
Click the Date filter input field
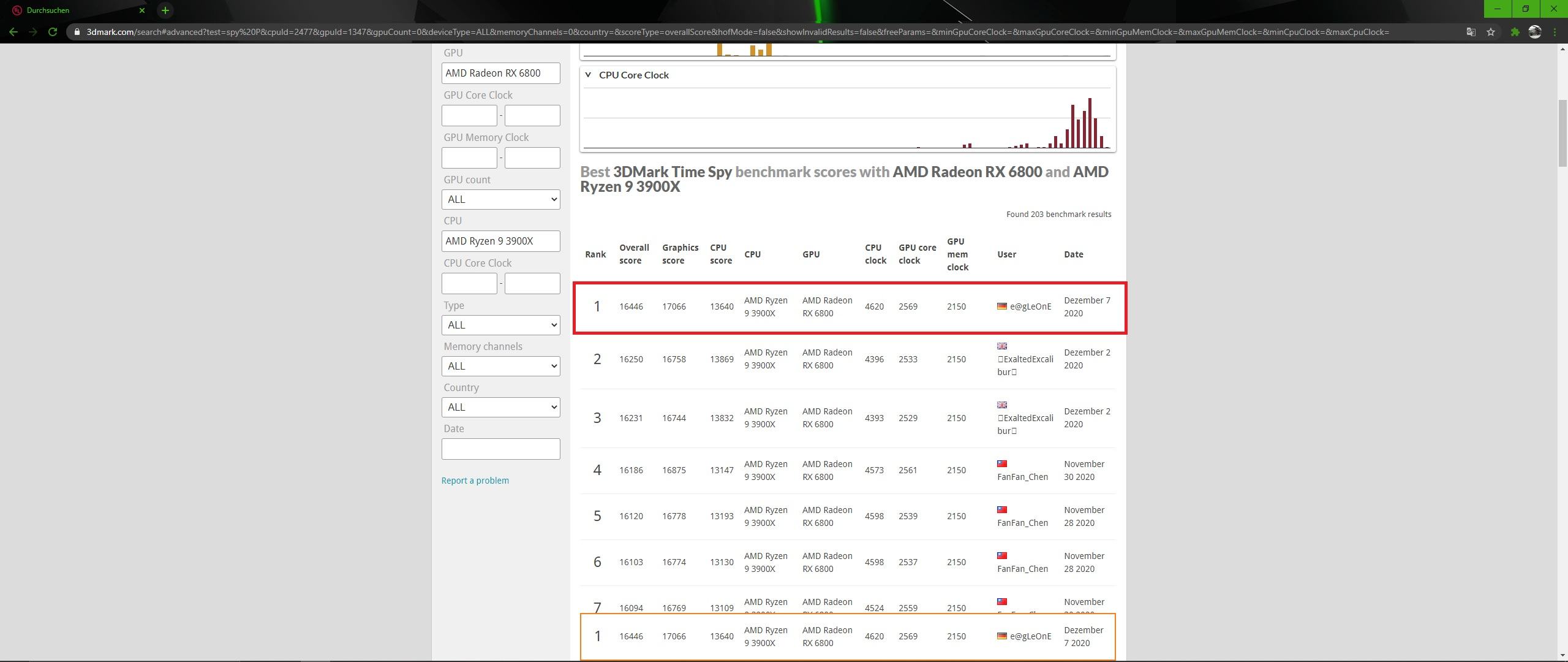pyautogui.click(x=500, y=449)
